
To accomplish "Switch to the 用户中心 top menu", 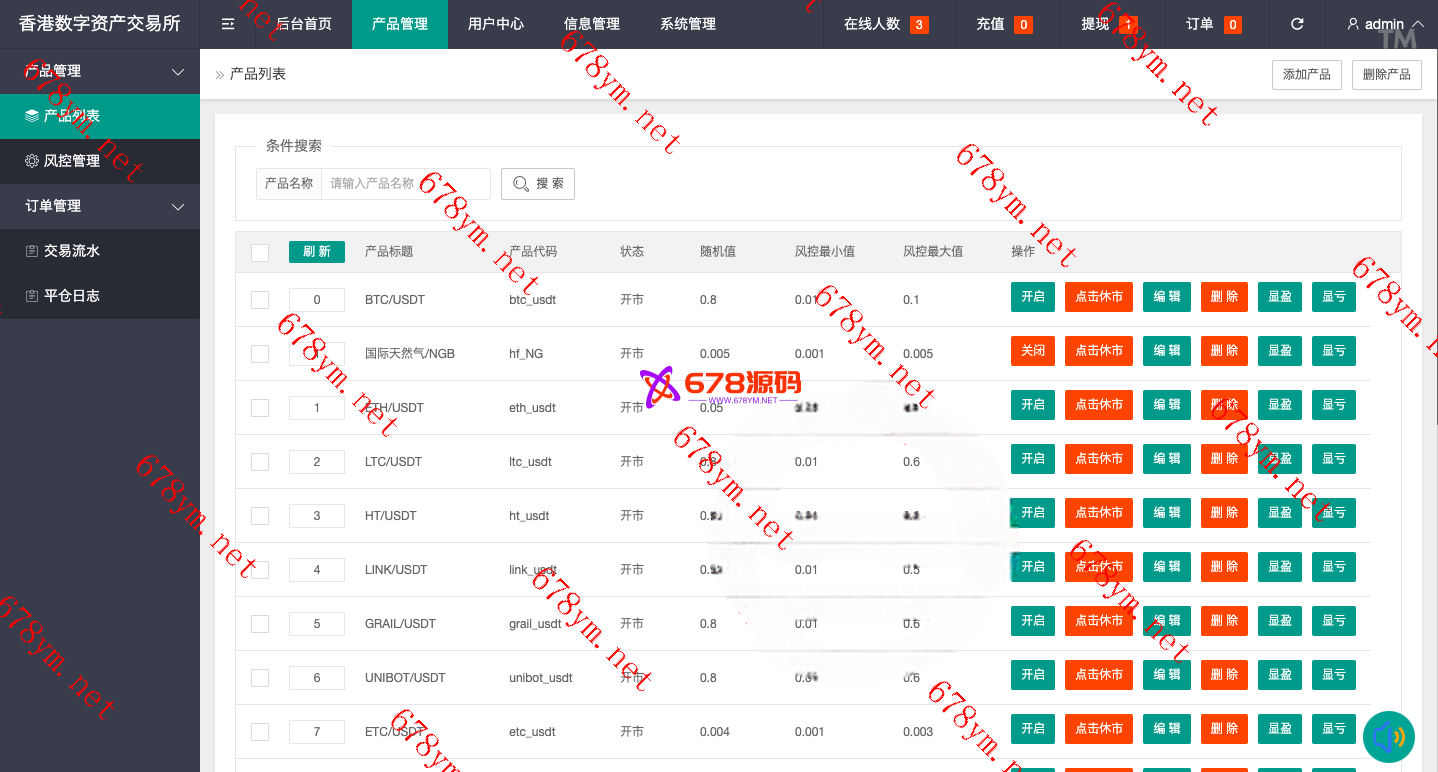I will click(495, 24).
